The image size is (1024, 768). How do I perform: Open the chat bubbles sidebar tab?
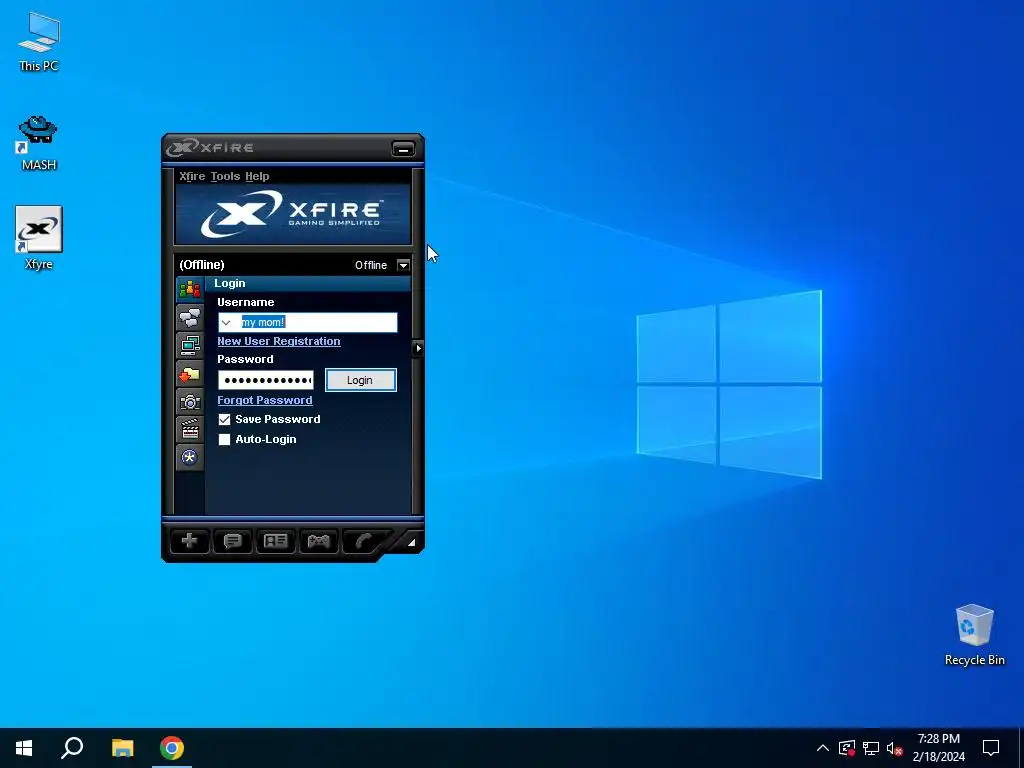[x=190, y=318]
